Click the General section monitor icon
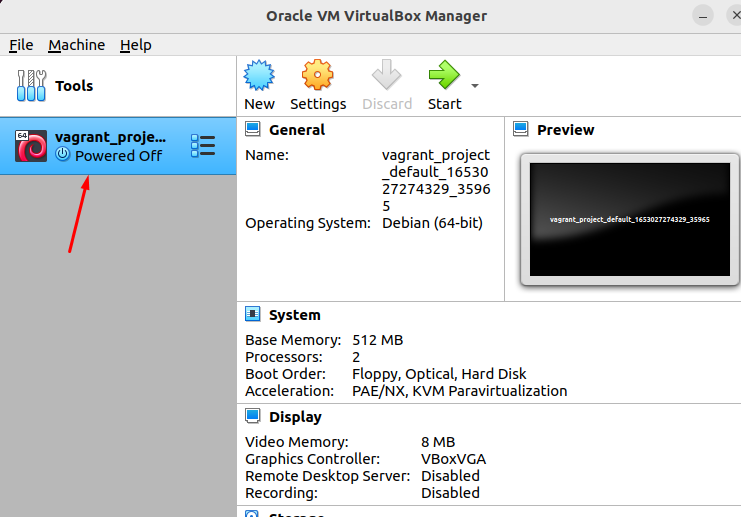The height and width of the screenshot is (517, 741). [253, 129]
